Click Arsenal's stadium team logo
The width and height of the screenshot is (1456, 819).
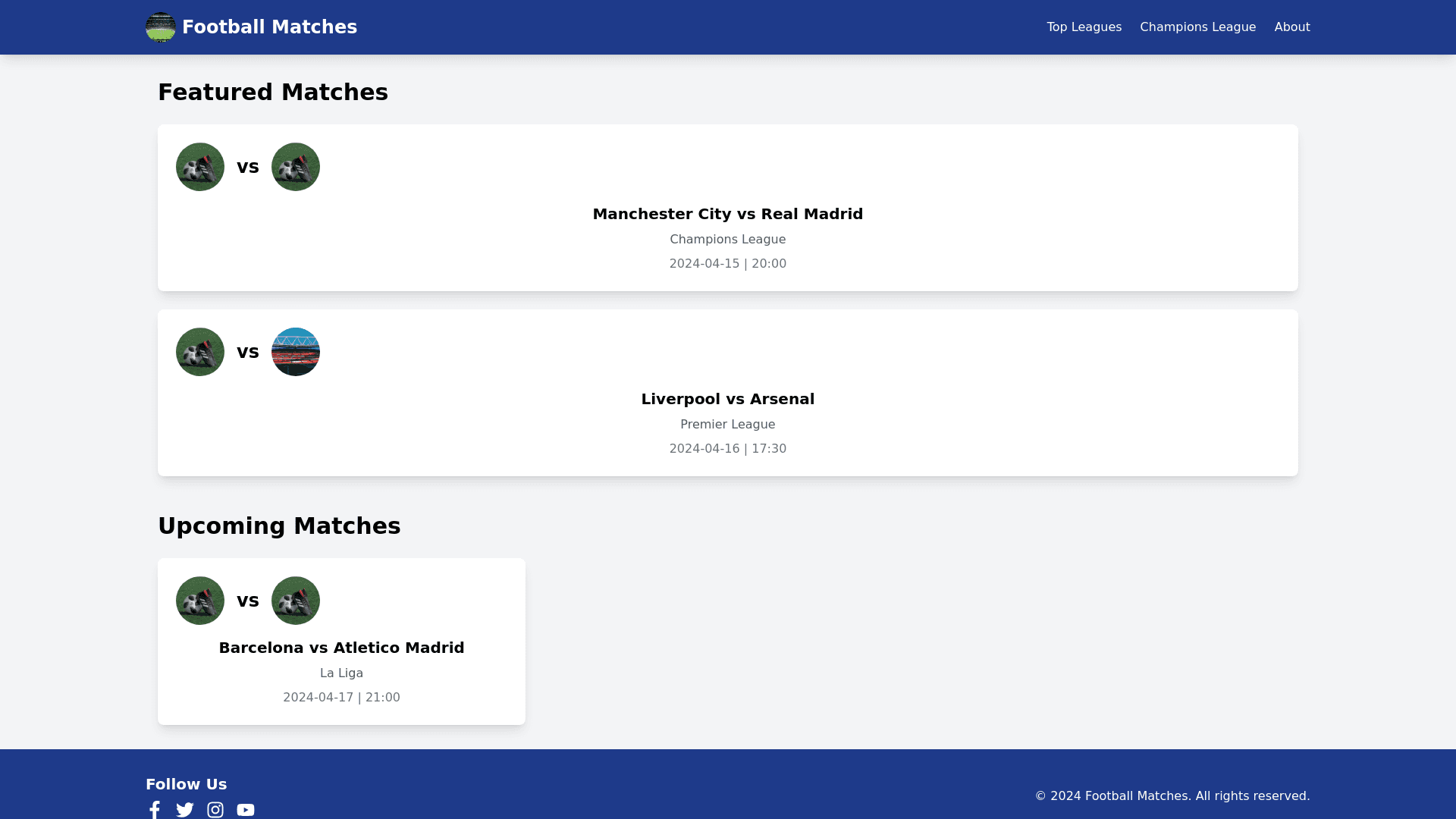pyautogui.click(x=296, y=352)
